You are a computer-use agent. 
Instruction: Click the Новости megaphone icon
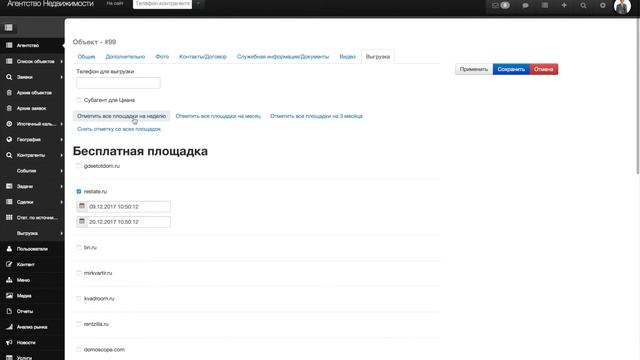point(9,342)
